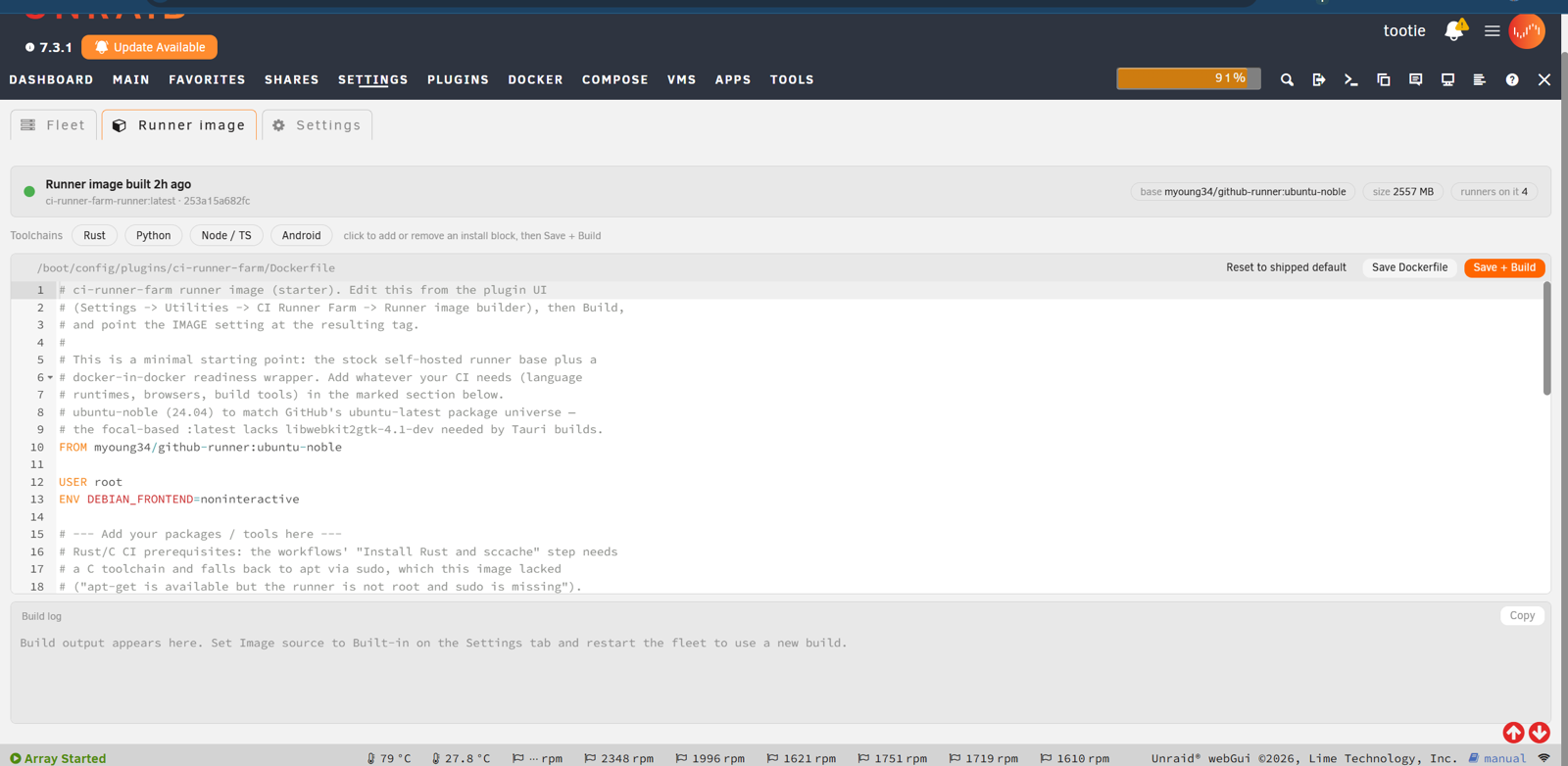
Task: Open the log lines icon
Action: 1480,79
